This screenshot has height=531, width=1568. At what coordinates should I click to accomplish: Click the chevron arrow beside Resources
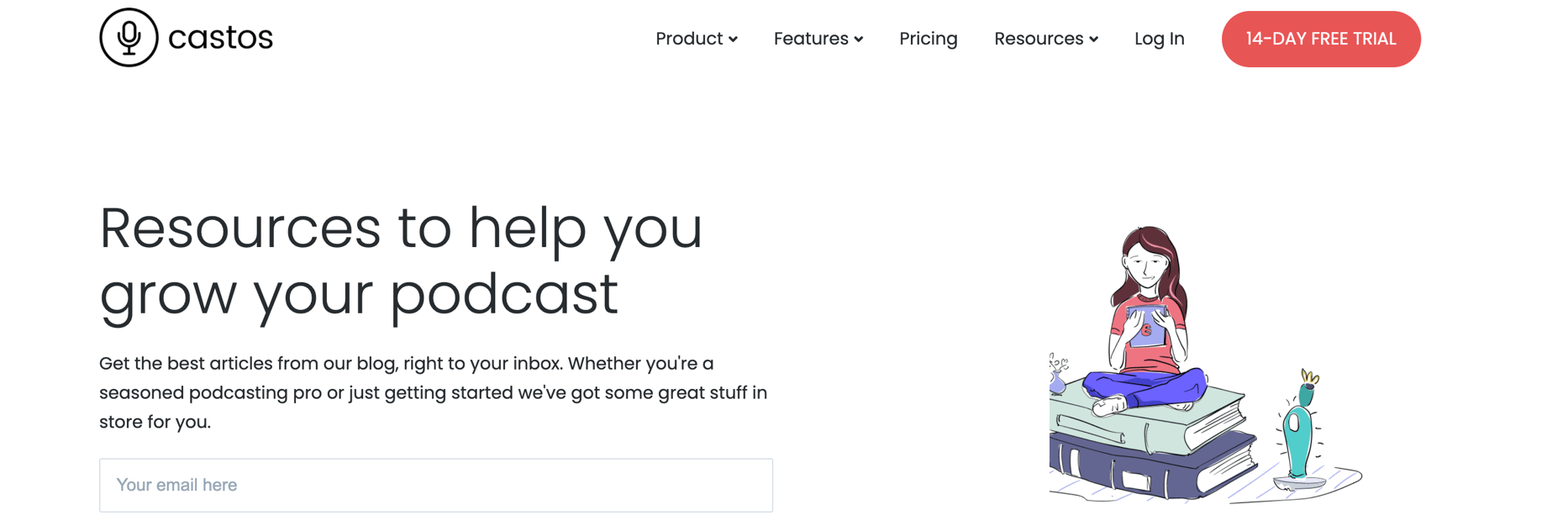[1094, 39]
